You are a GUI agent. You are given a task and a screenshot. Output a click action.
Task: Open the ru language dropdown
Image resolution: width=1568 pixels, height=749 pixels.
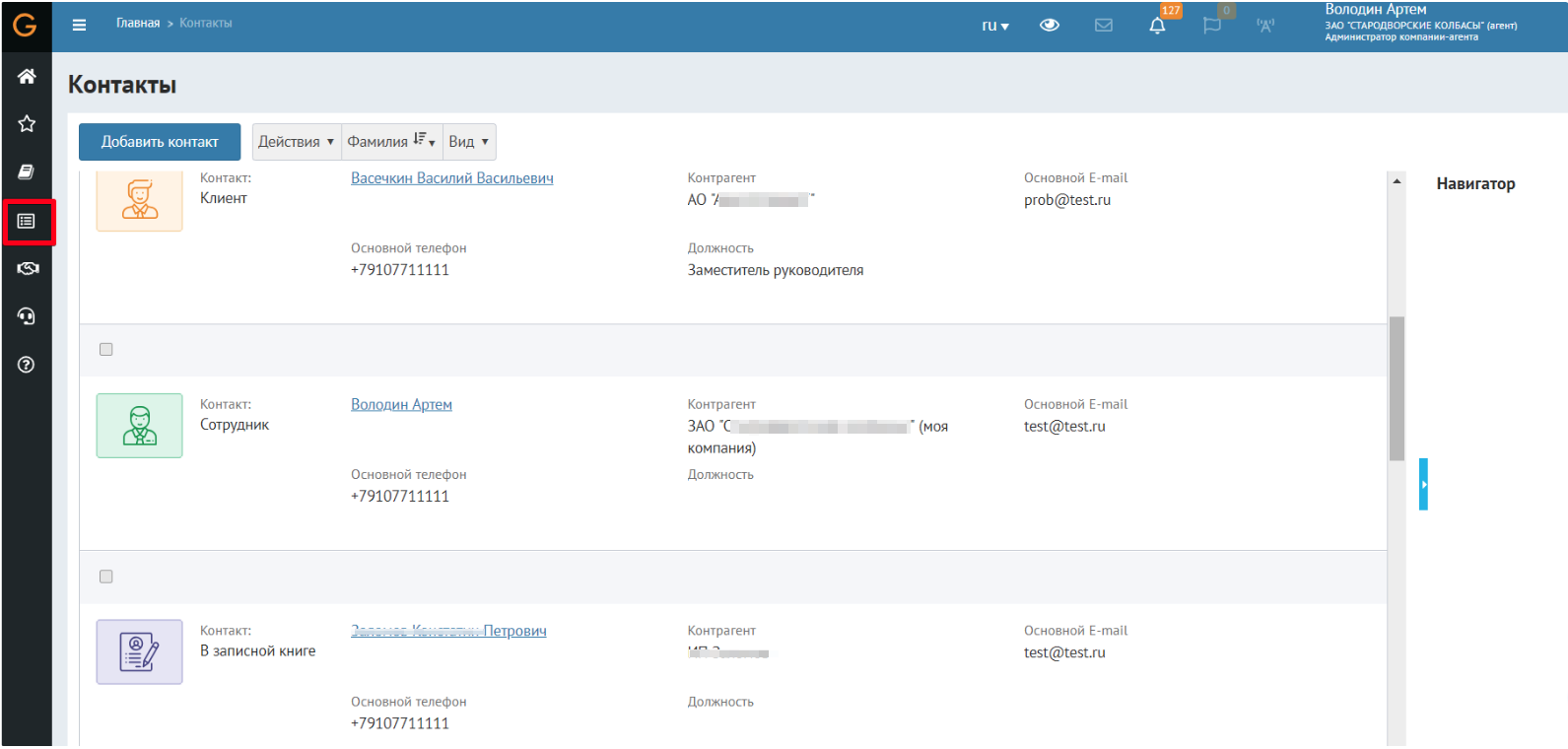(995, 26)
